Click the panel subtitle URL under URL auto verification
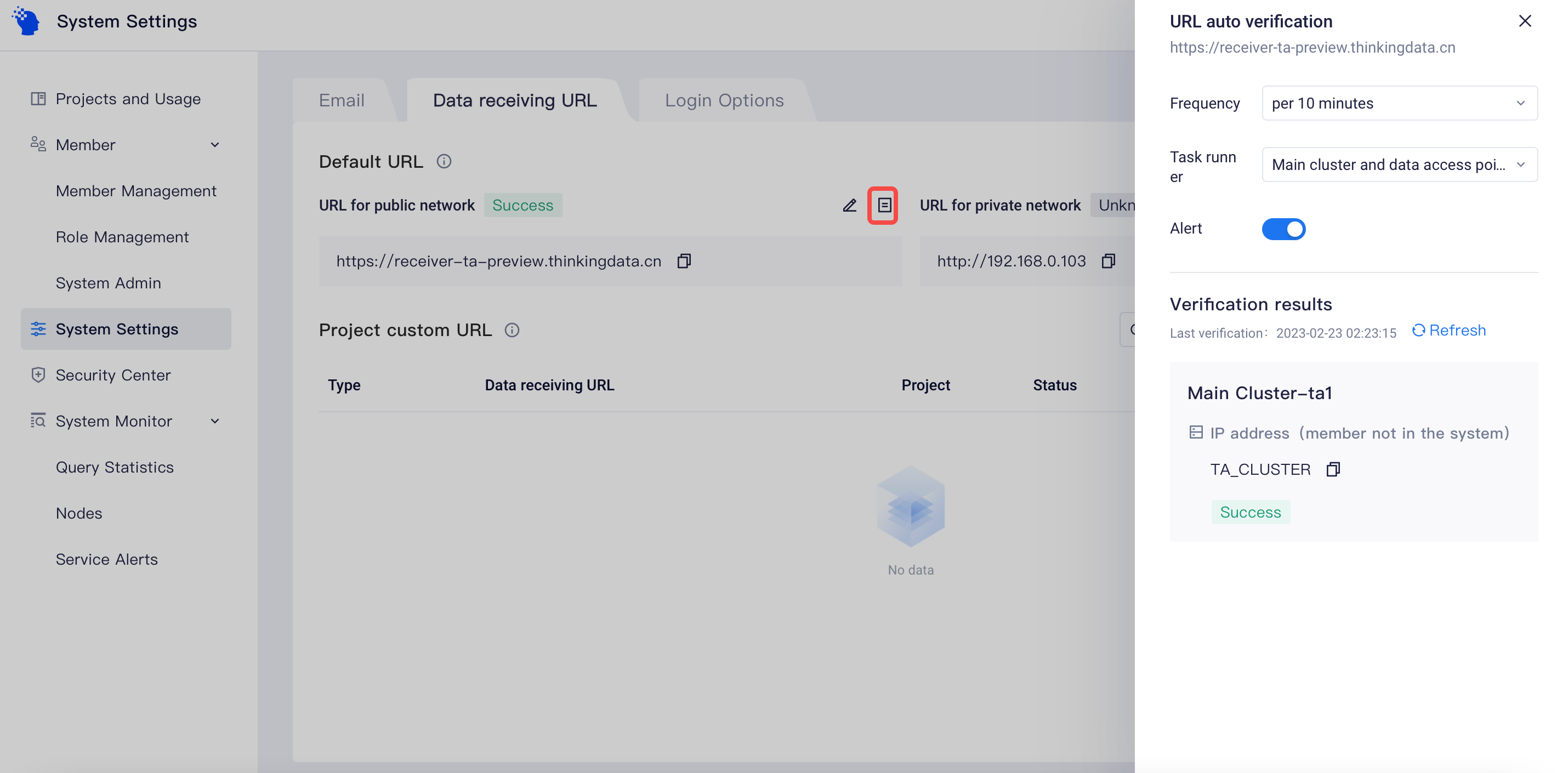The image size is (1568, 773). [1313, 48]
